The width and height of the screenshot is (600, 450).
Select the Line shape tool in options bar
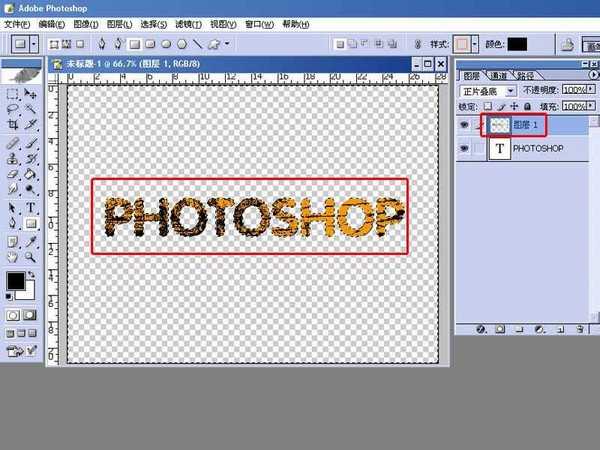click(198, 44)
